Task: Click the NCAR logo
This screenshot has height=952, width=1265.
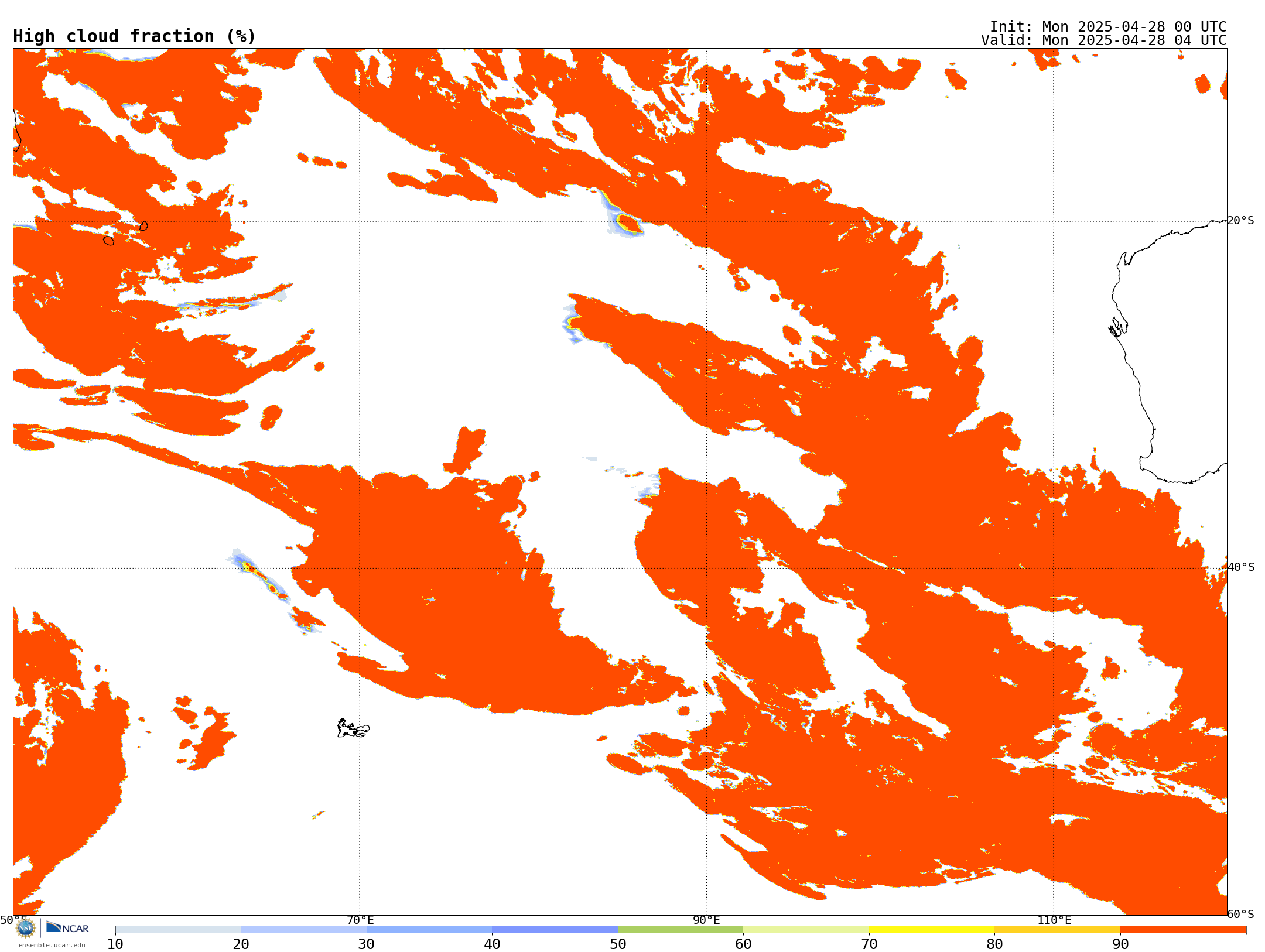Action: [67, 927]
